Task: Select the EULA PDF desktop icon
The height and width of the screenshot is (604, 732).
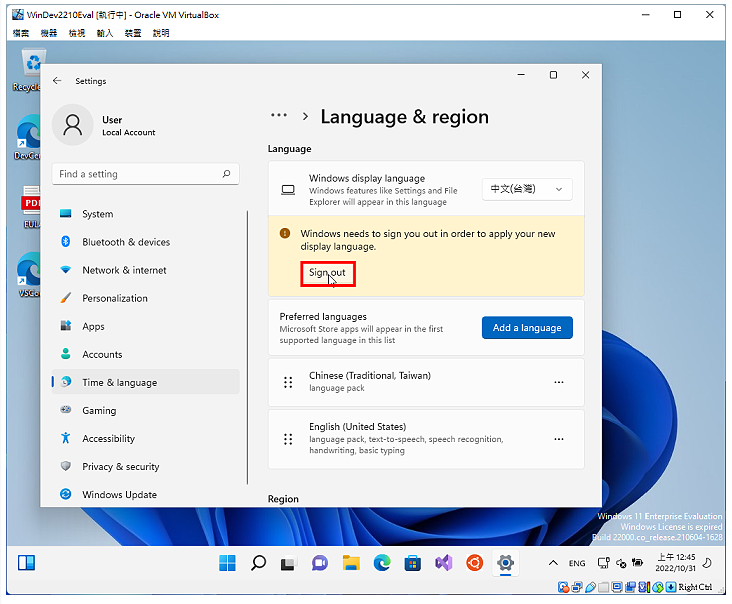Action: tap(29, 206)
